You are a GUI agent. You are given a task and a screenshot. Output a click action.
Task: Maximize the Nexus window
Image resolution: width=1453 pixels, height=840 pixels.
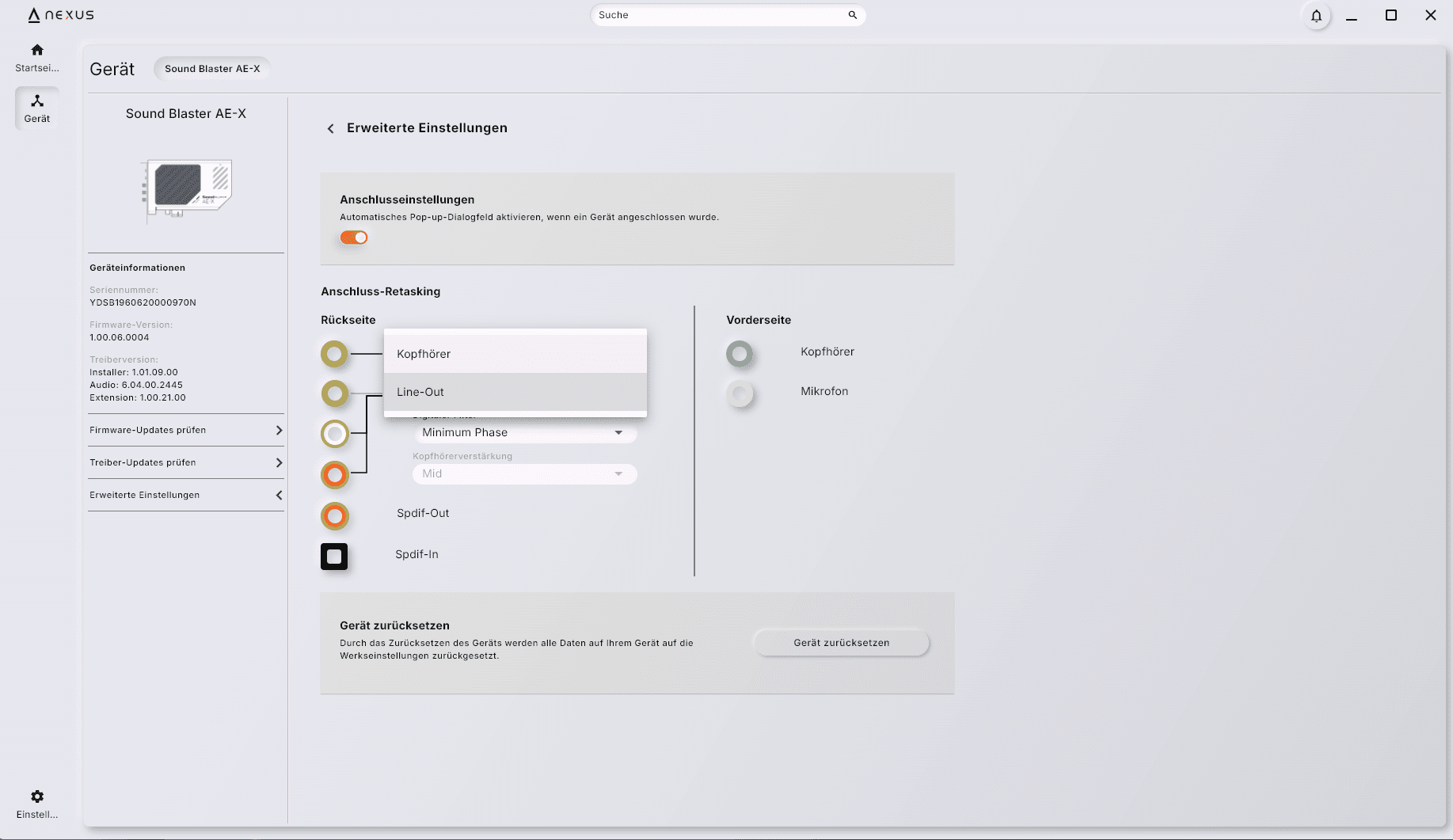(1390, 15)
